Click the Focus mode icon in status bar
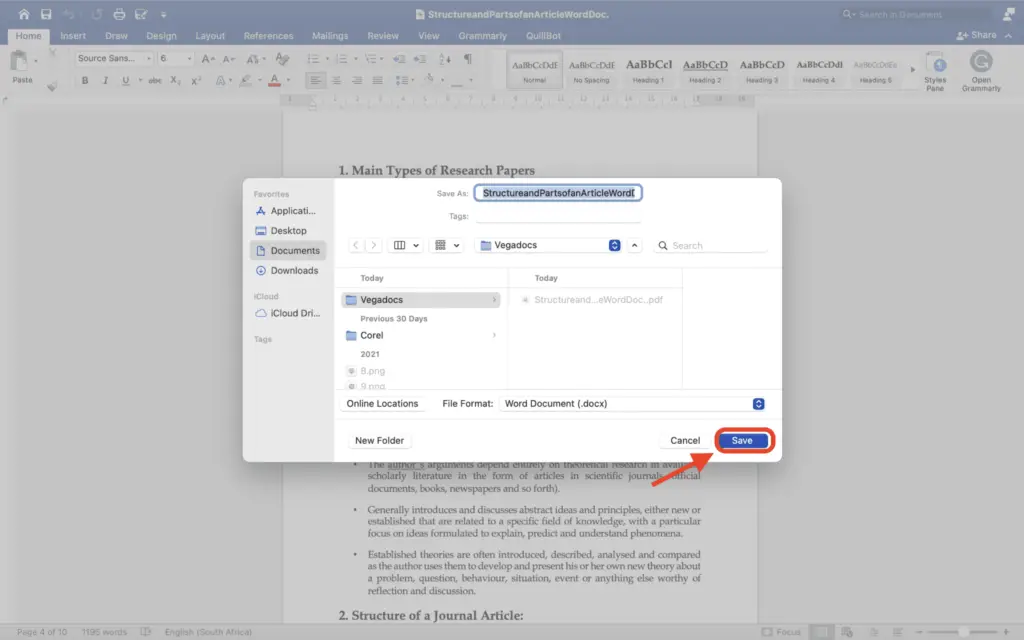Screen dimensions: 1024x640 767,632
